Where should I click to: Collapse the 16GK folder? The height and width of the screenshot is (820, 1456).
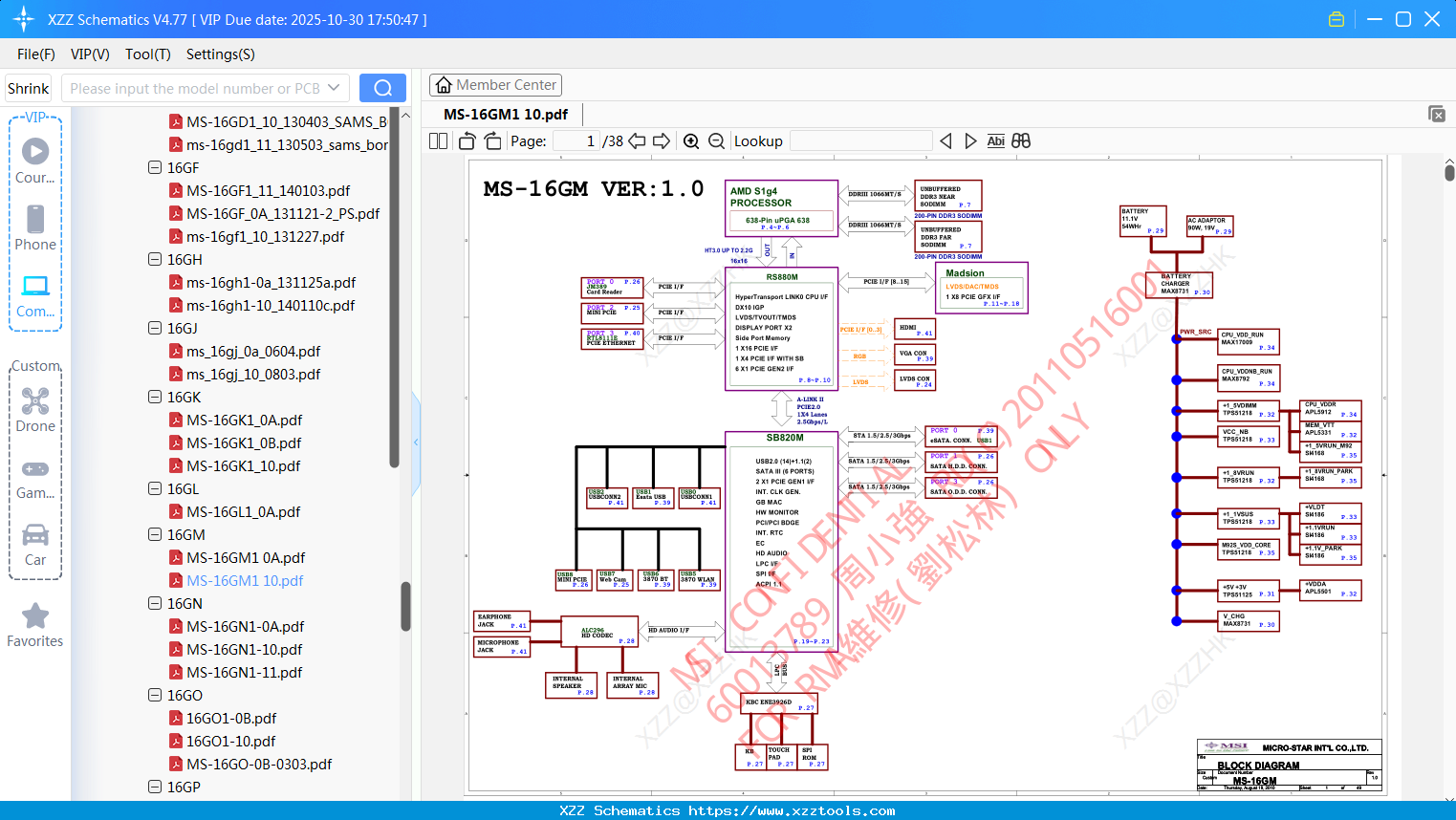155,397
